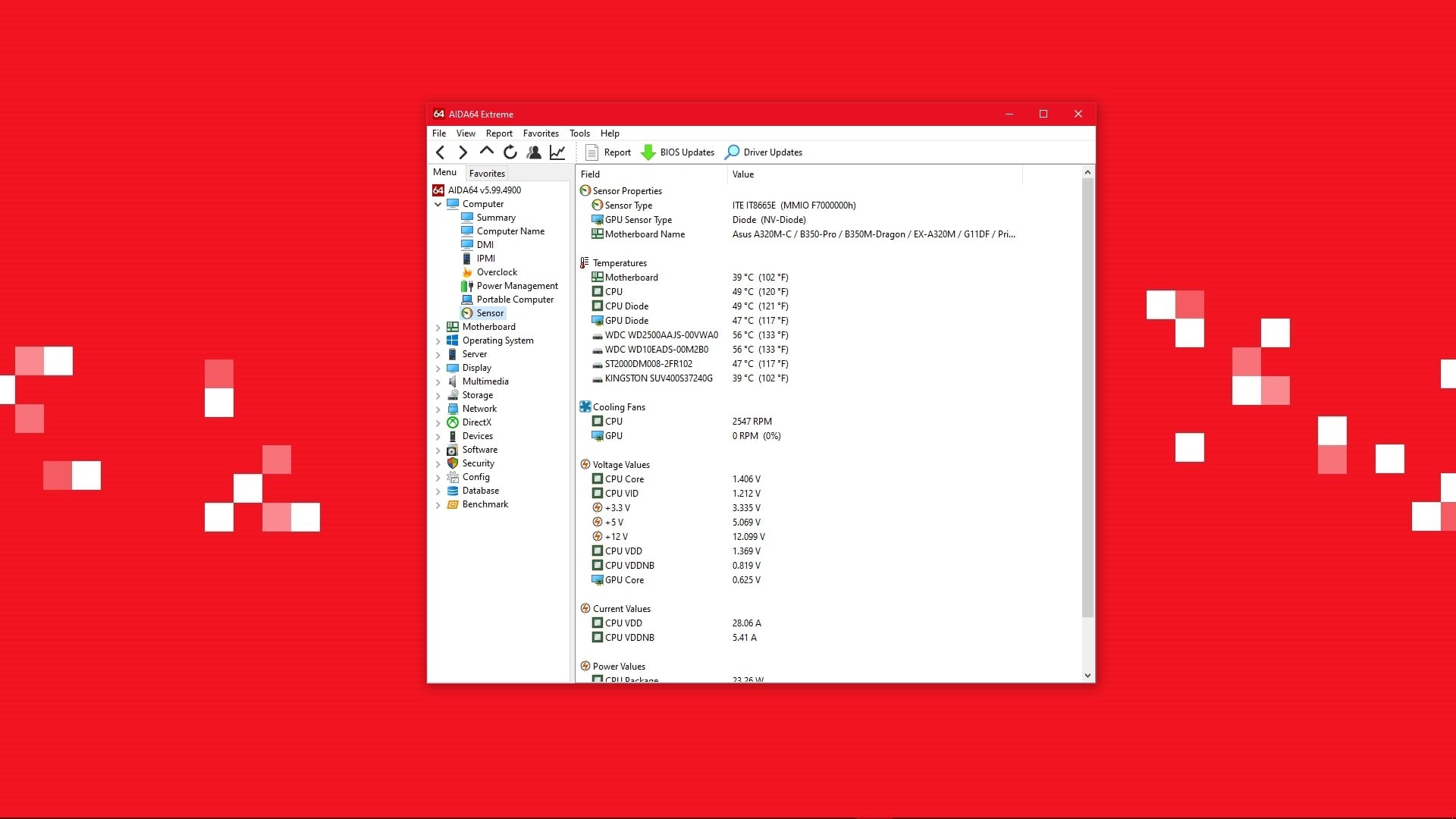Click the Database cylinder icon
This screenshot has height=819, width=1456.
tap(453, 491)
